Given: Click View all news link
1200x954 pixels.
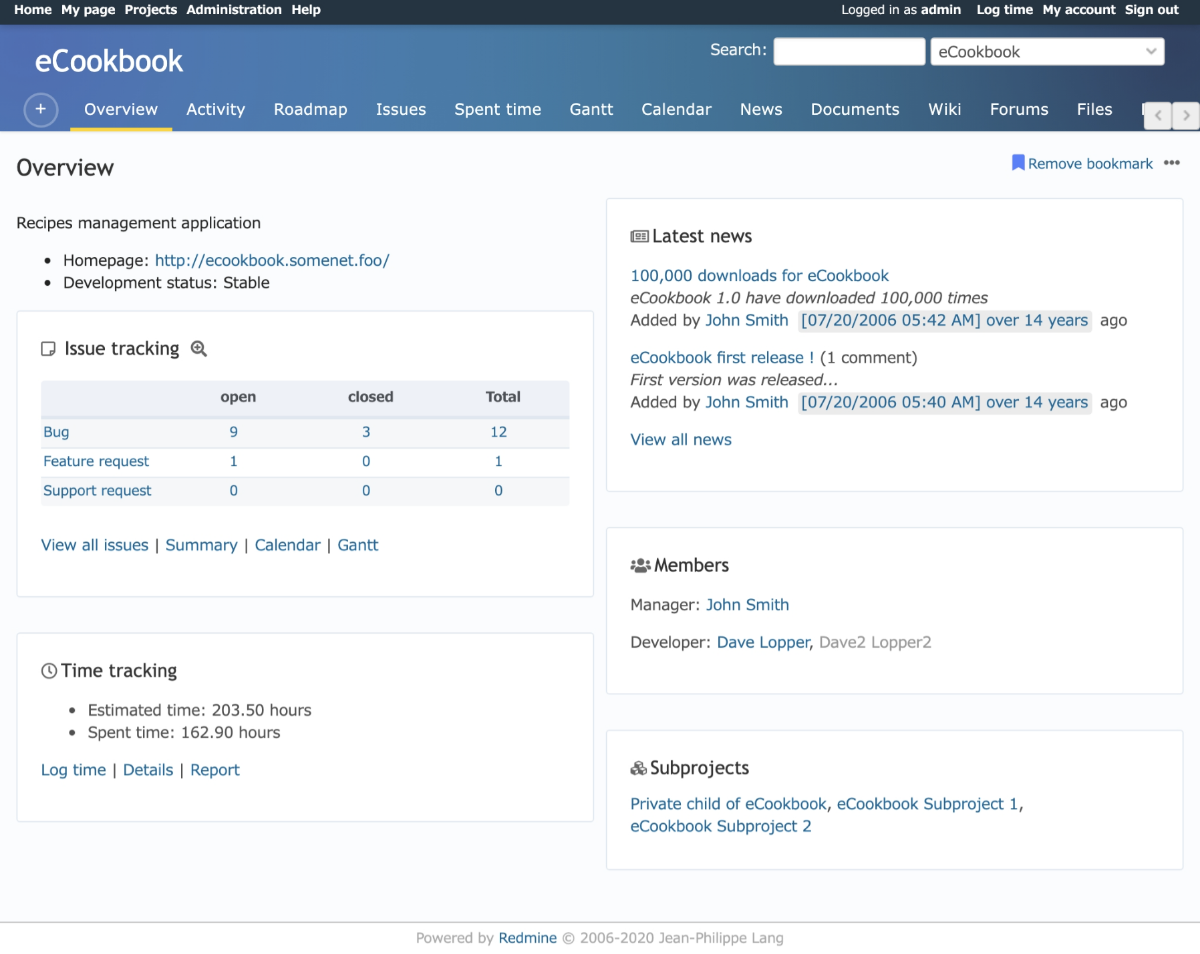Looking at the screenshot, I should pyautogui.click(x=681, y=439).
